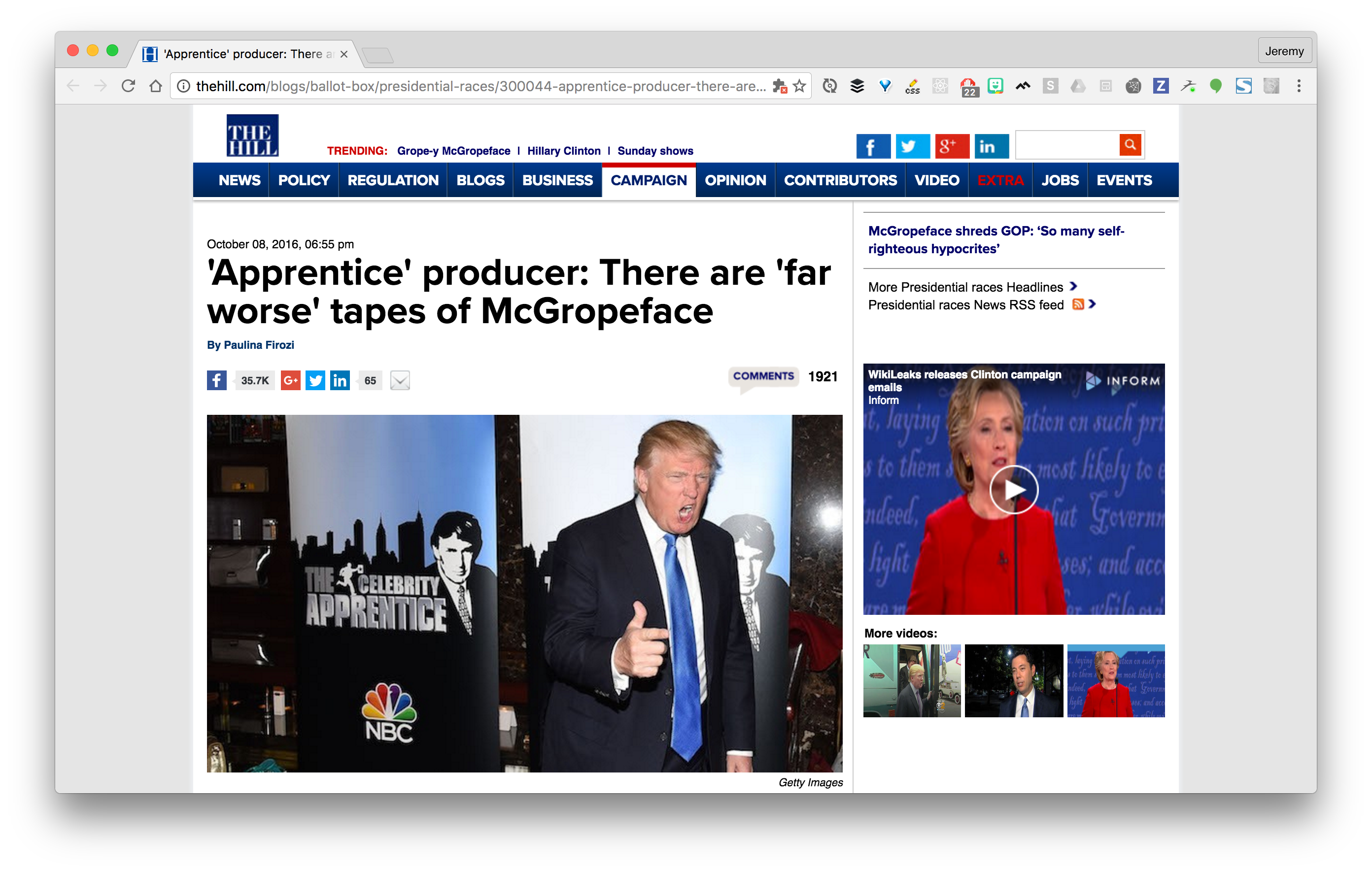Open the middle More videos thumbnail

pos(1014,681)
